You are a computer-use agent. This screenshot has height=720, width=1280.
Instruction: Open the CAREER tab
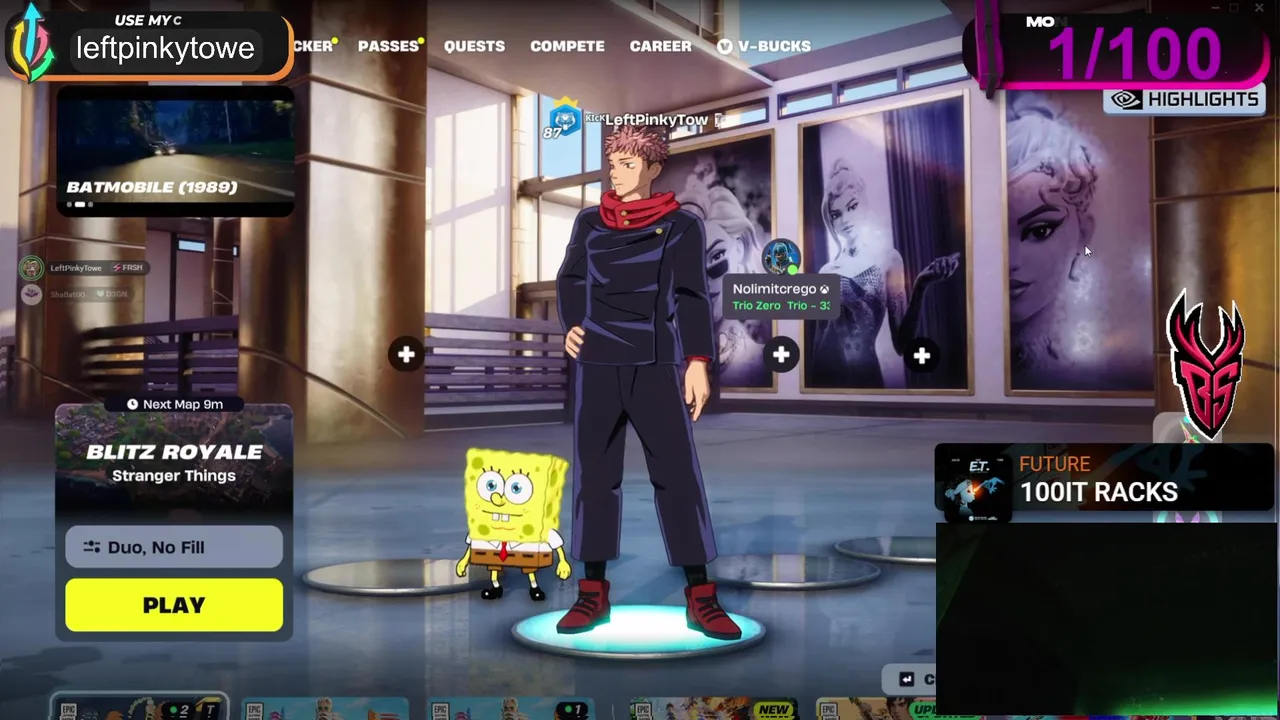660,46
